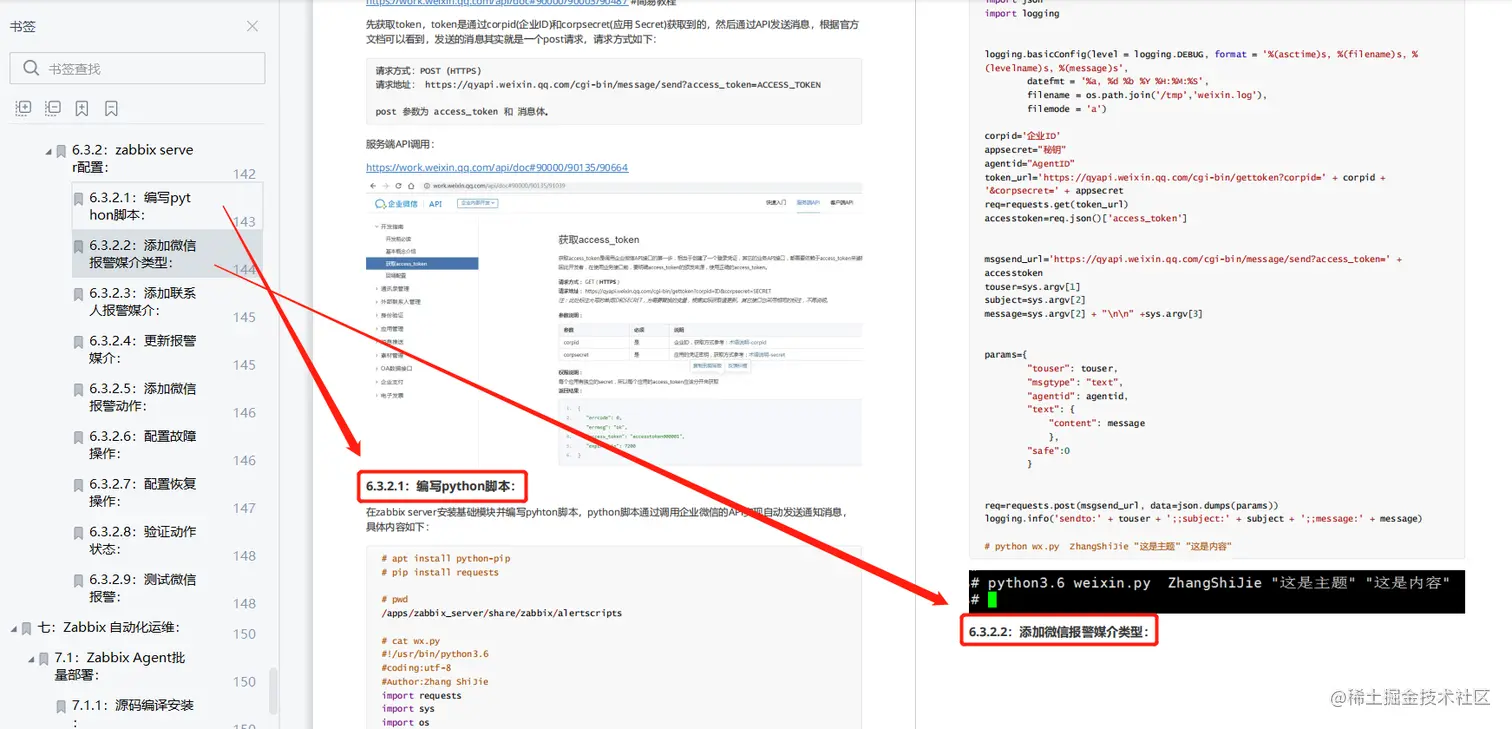
Task: Jump to bookmark 6.3.2.8 验证动作状态
Action: 143,540
